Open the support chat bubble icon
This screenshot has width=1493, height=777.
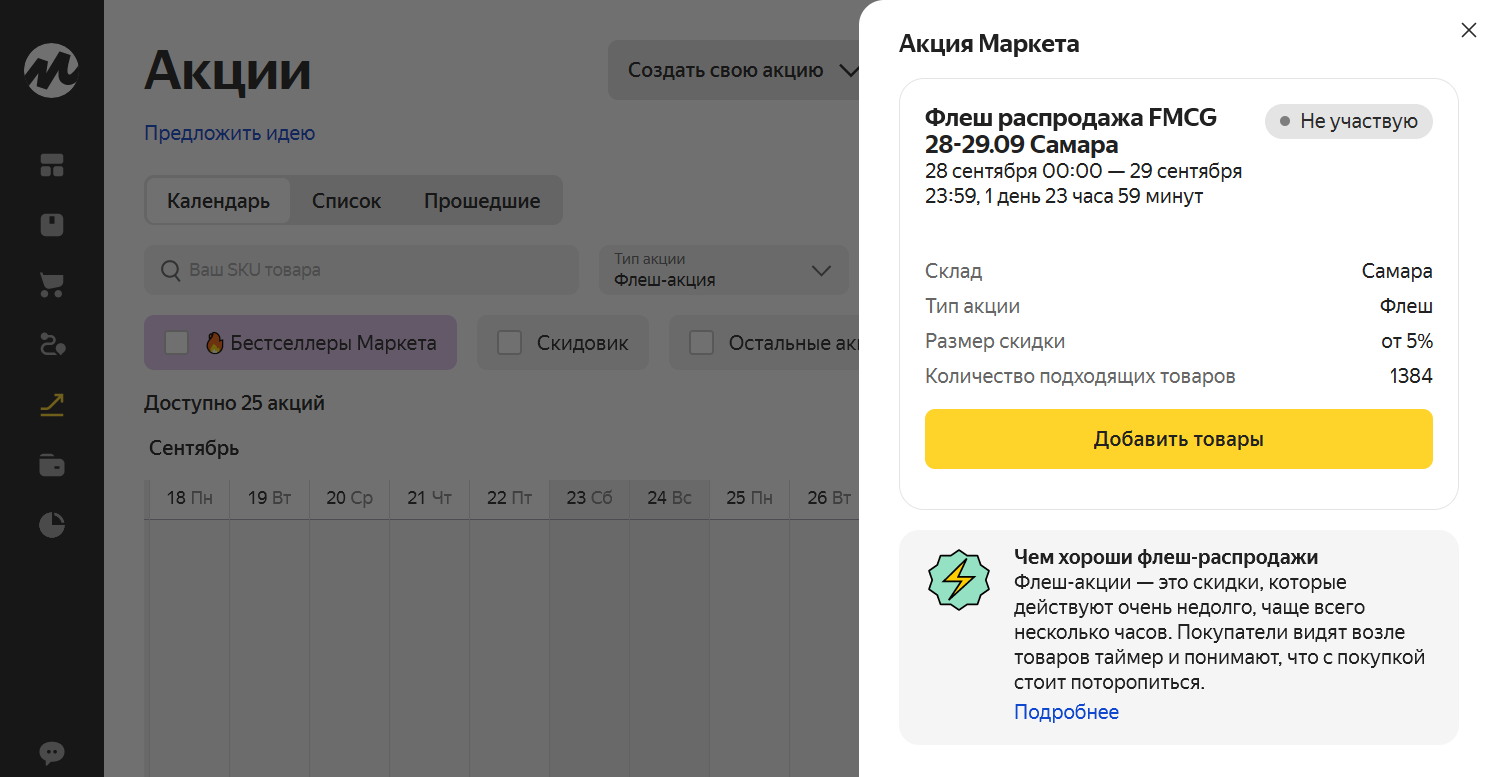click(x=52, y=753)
